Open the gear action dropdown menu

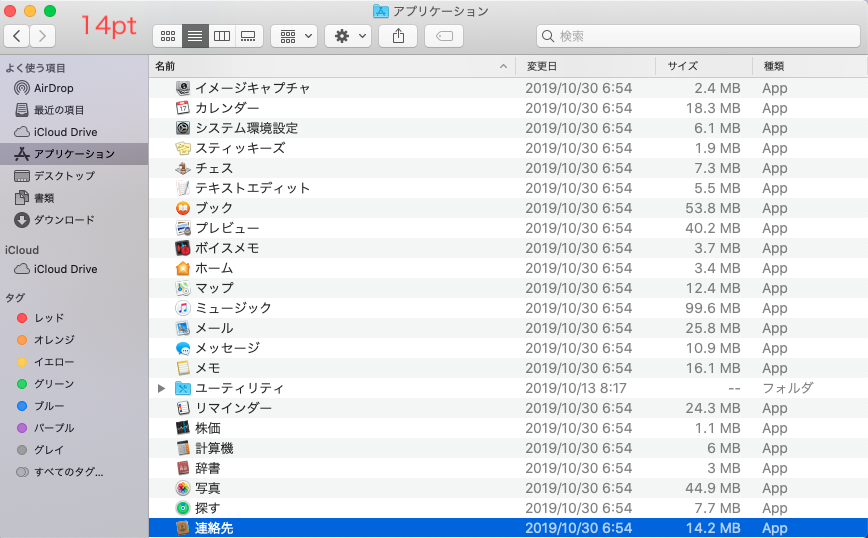[x=347, y=36]
